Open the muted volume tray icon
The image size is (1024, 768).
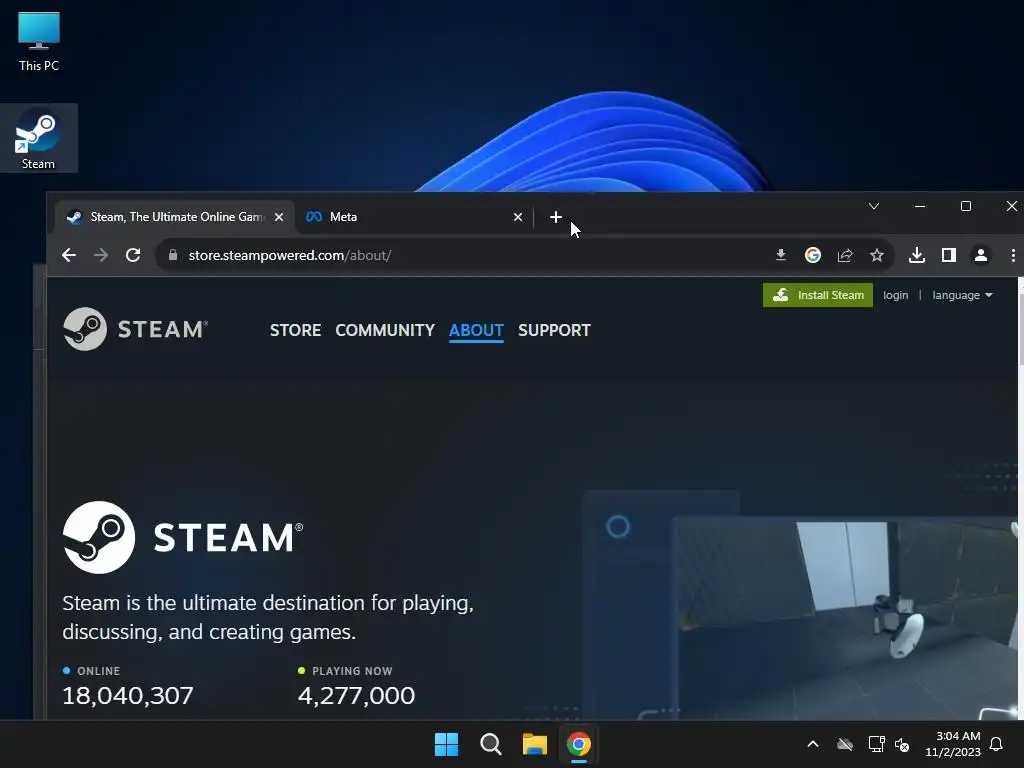(x=903, y=744)
